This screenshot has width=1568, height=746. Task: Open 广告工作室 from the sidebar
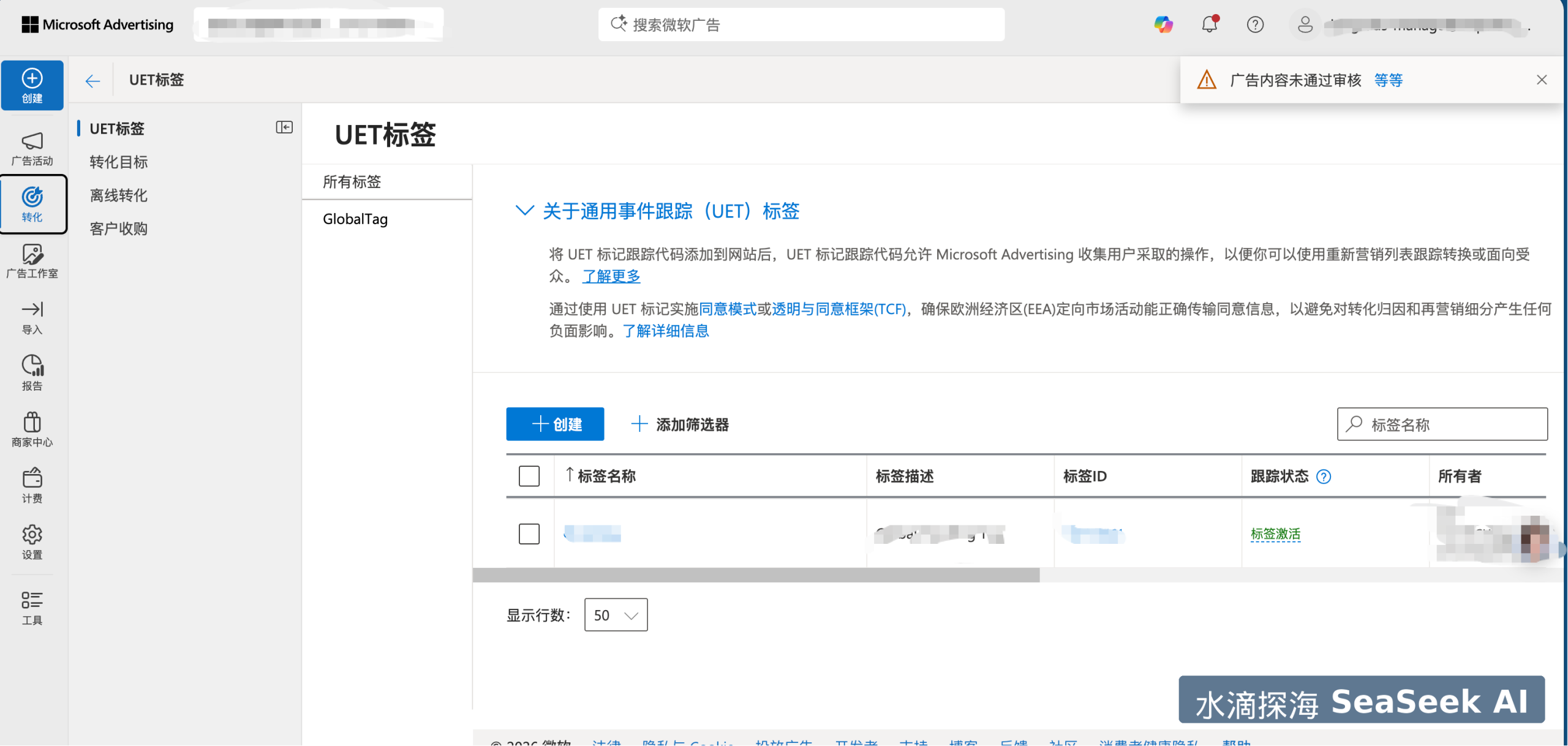(32, 261)
